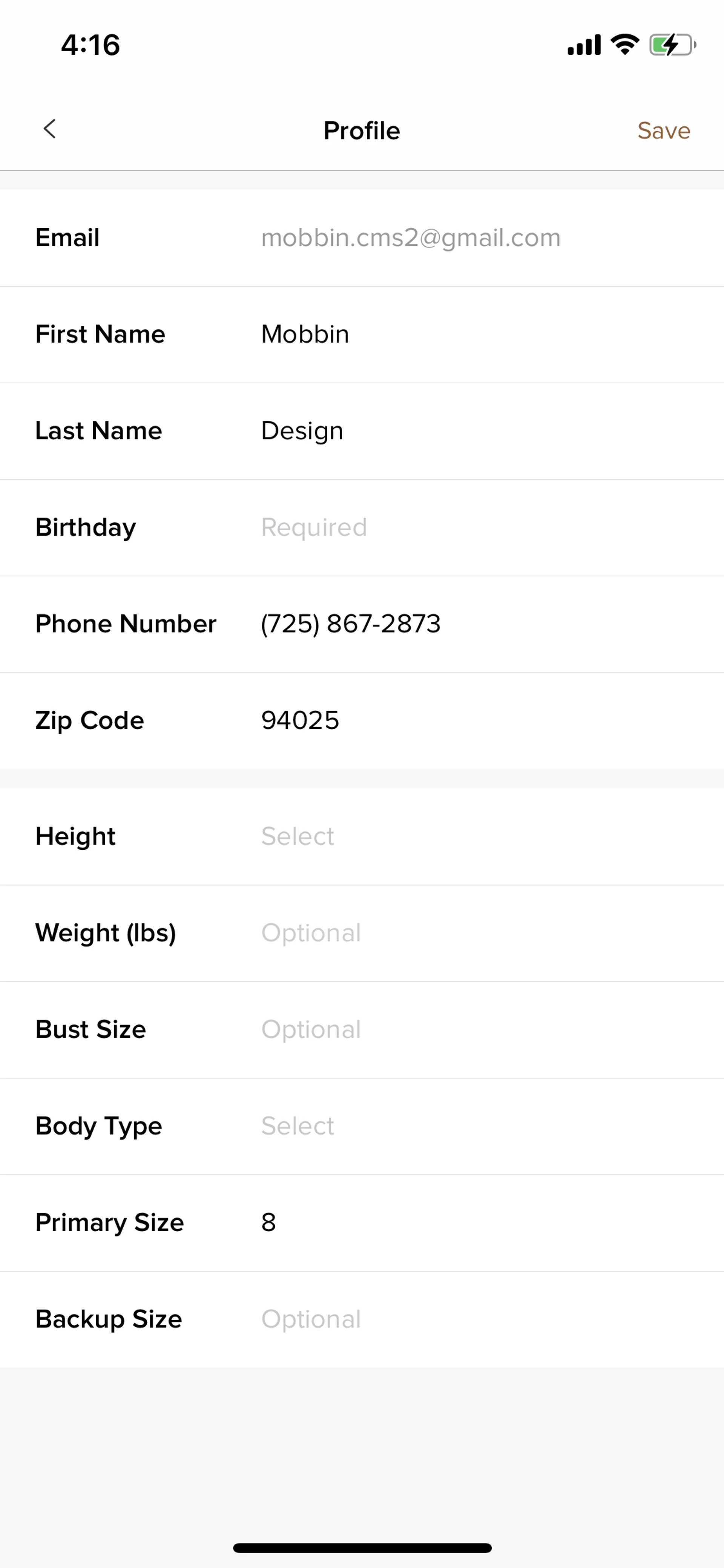
Task: Tap the back arrow icon
Action: (x=50, y=129)
